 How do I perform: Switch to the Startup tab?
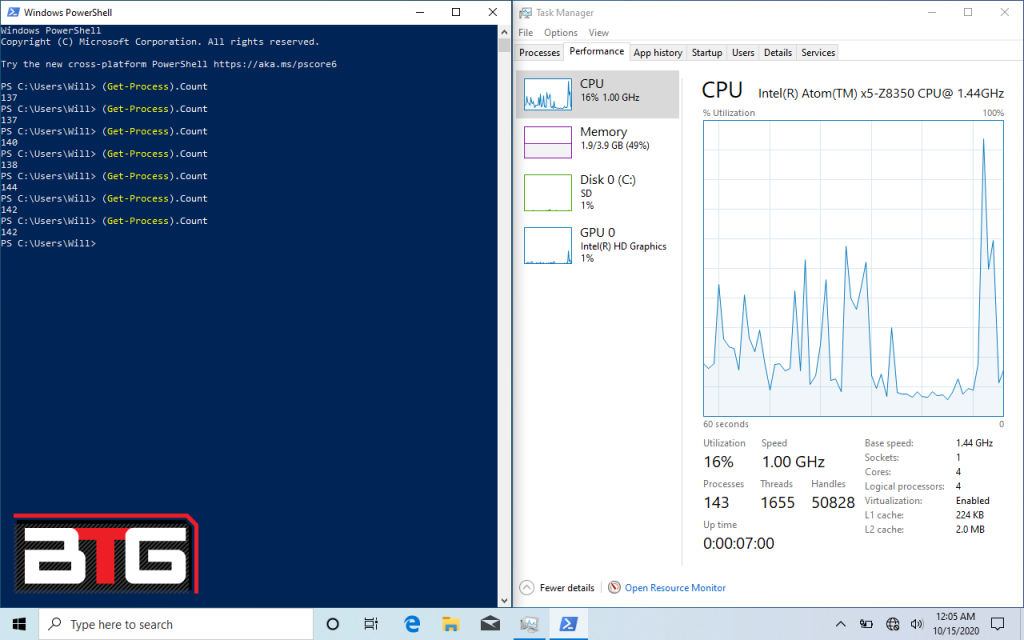pos(707,52)
